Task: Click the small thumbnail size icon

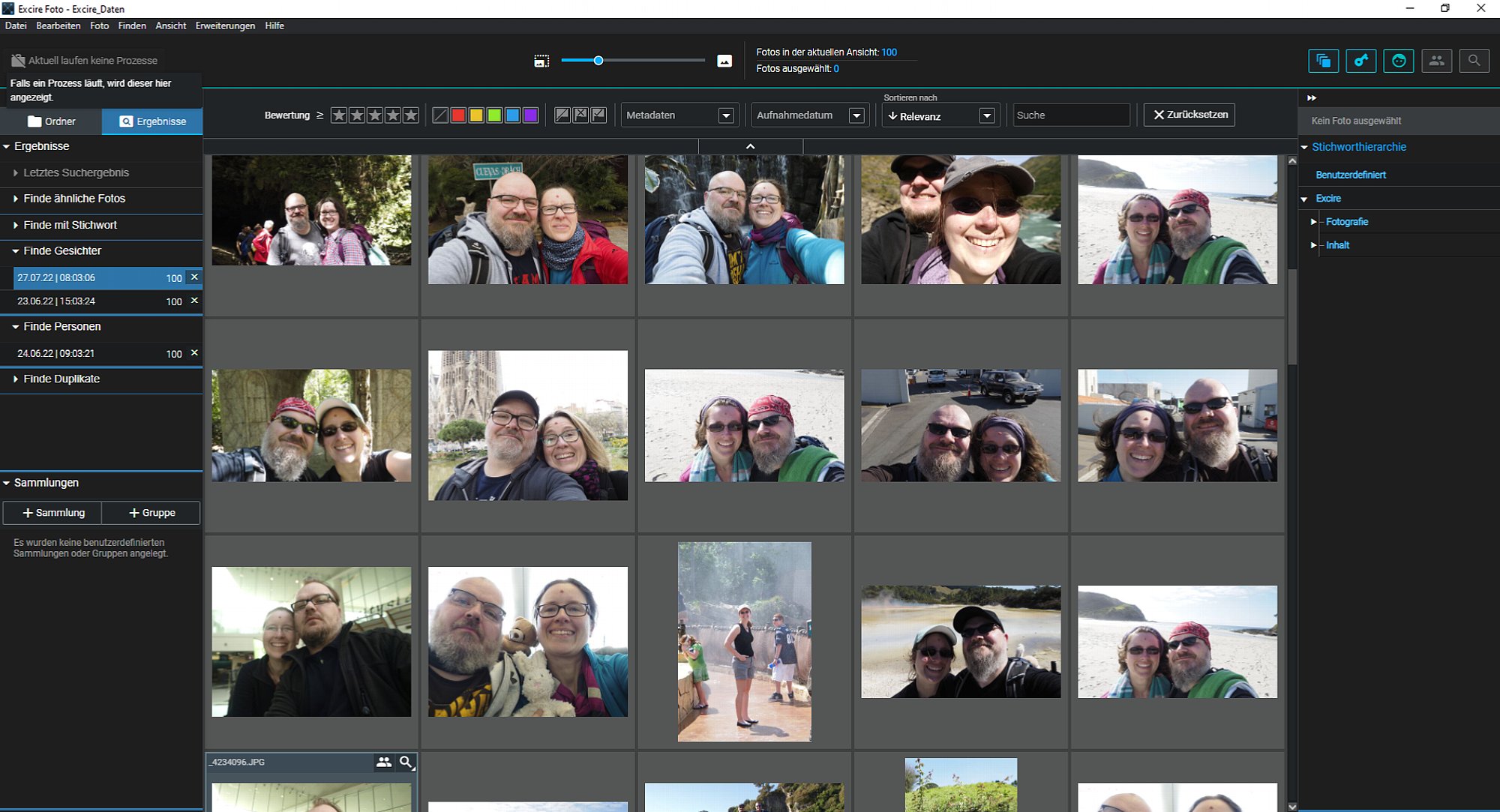Action: point(541,61)
